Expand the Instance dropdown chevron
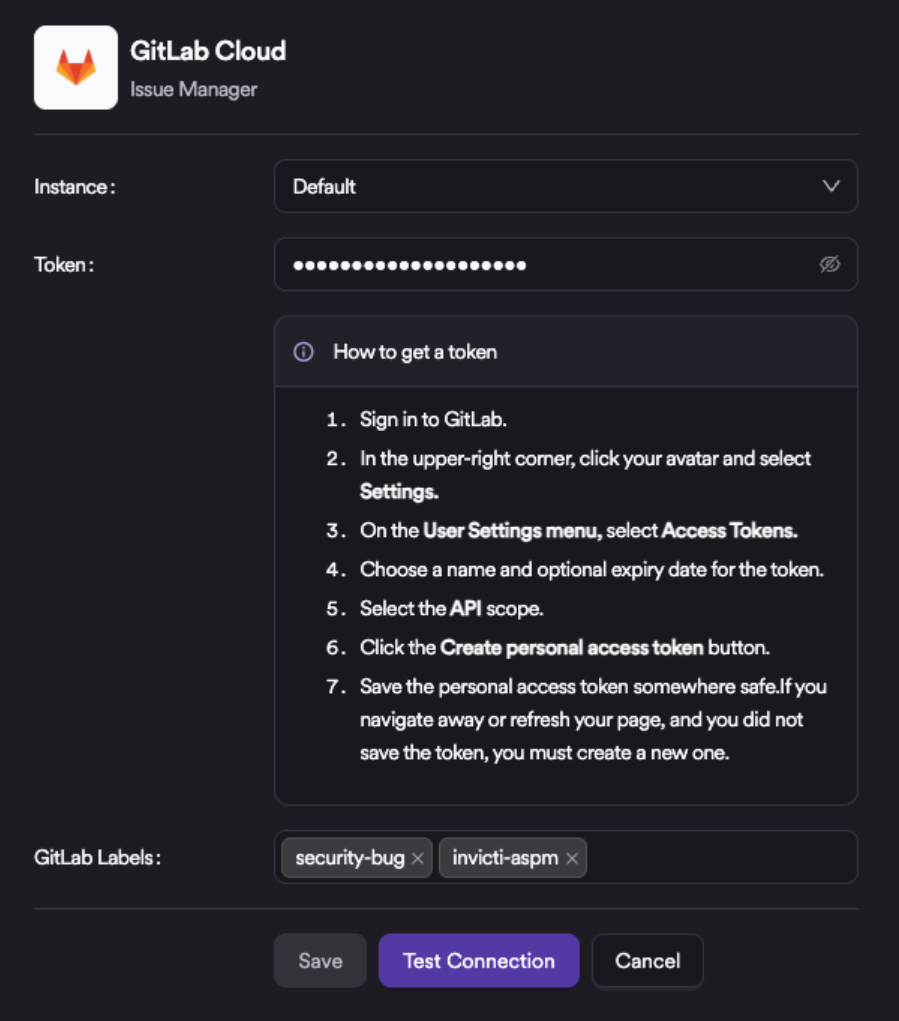Image resolution: width=899 pixels, height=1021 pixels. [x=830, y=186]
